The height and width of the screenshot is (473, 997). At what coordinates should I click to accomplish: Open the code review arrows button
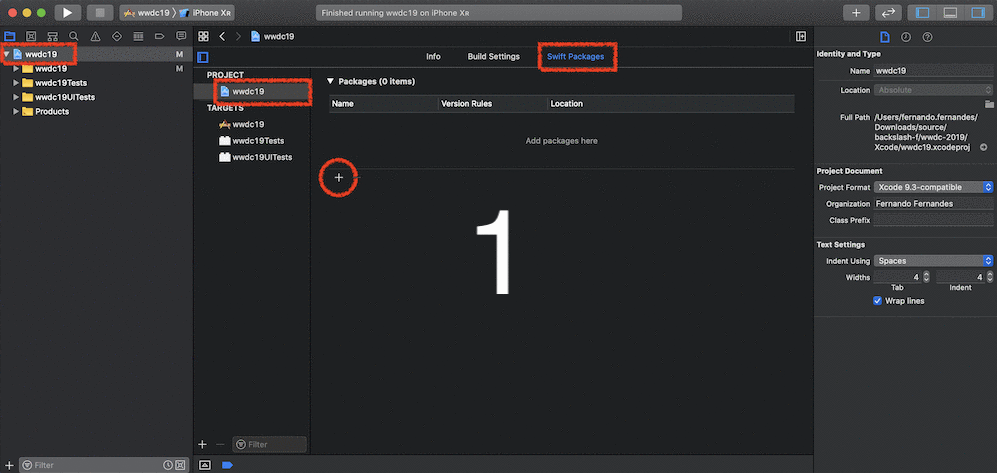click(888, 13)
